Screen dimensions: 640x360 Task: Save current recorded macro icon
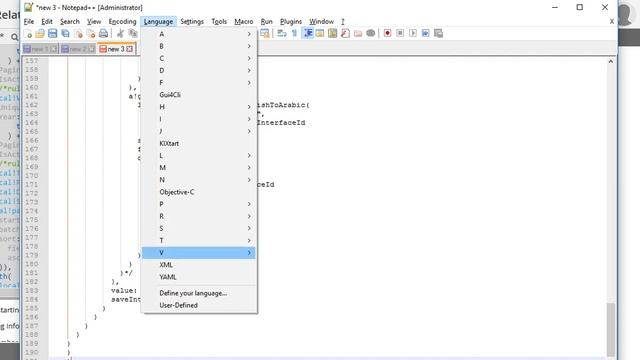point(438,33)
